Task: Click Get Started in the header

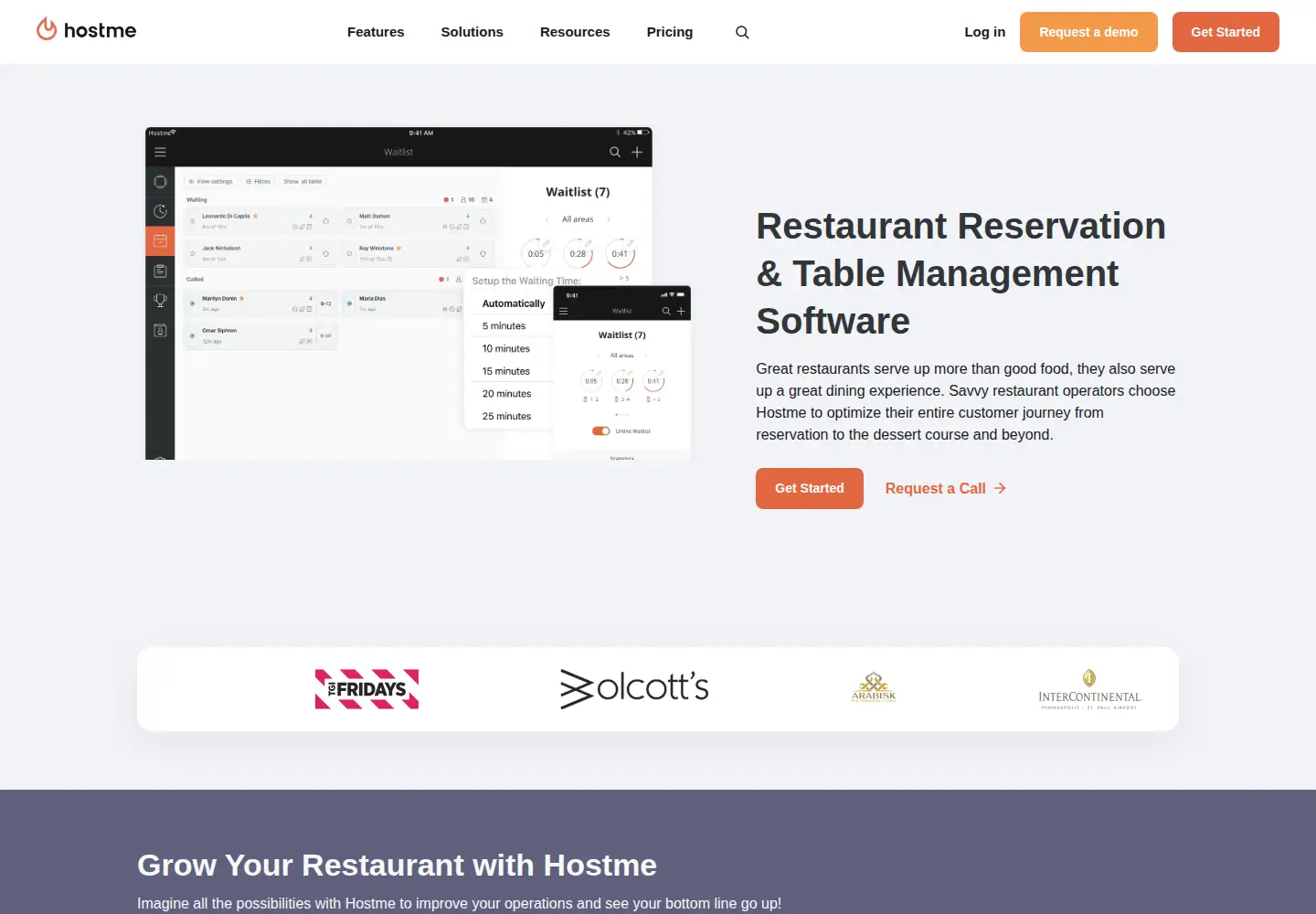Action: 1226,32
